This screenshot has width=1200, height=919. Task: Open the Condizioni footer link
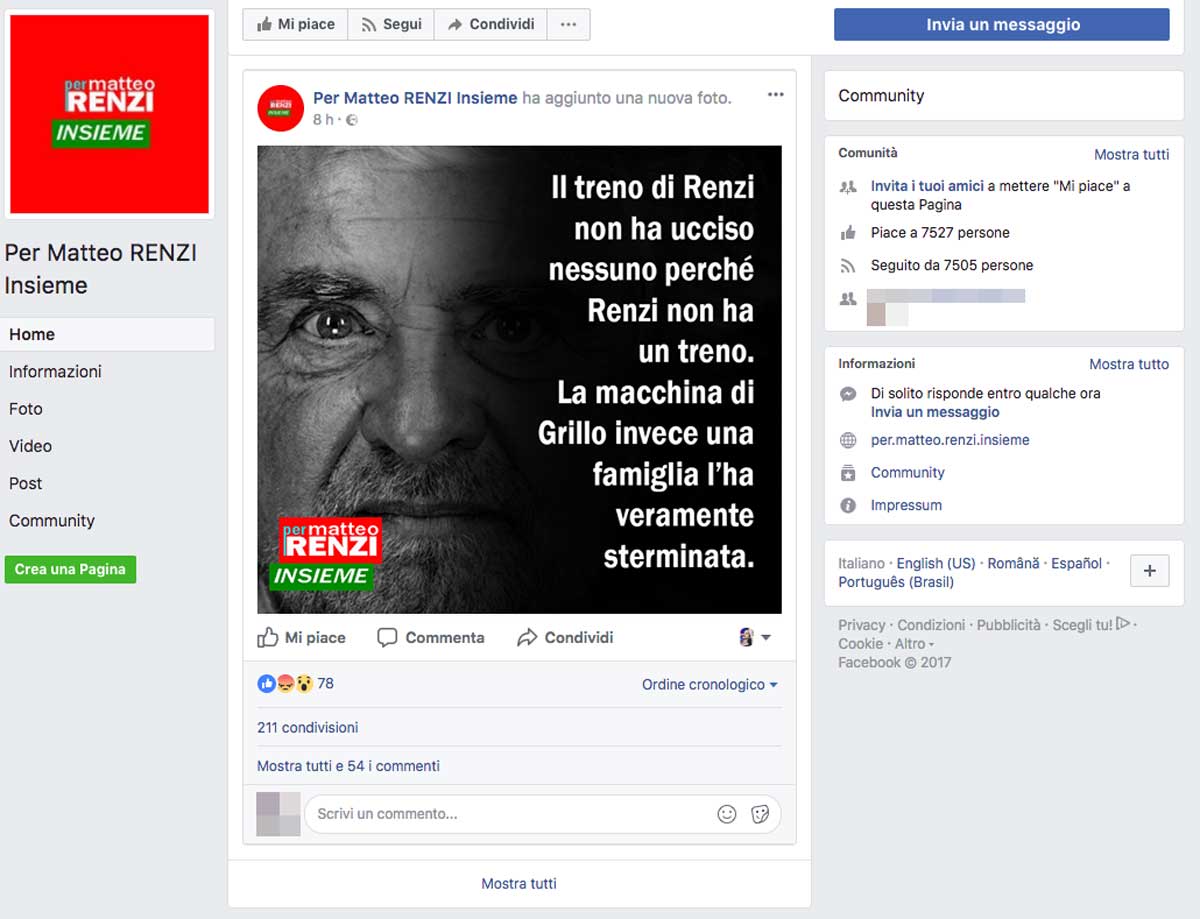(x=931, y=625)
